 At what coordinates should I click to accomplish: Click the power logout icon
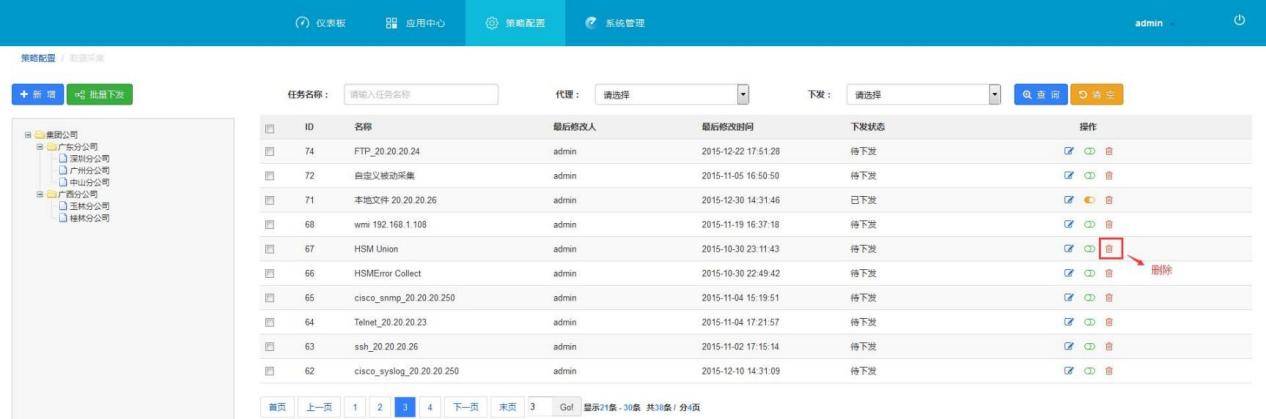[x=1240, y=21]
